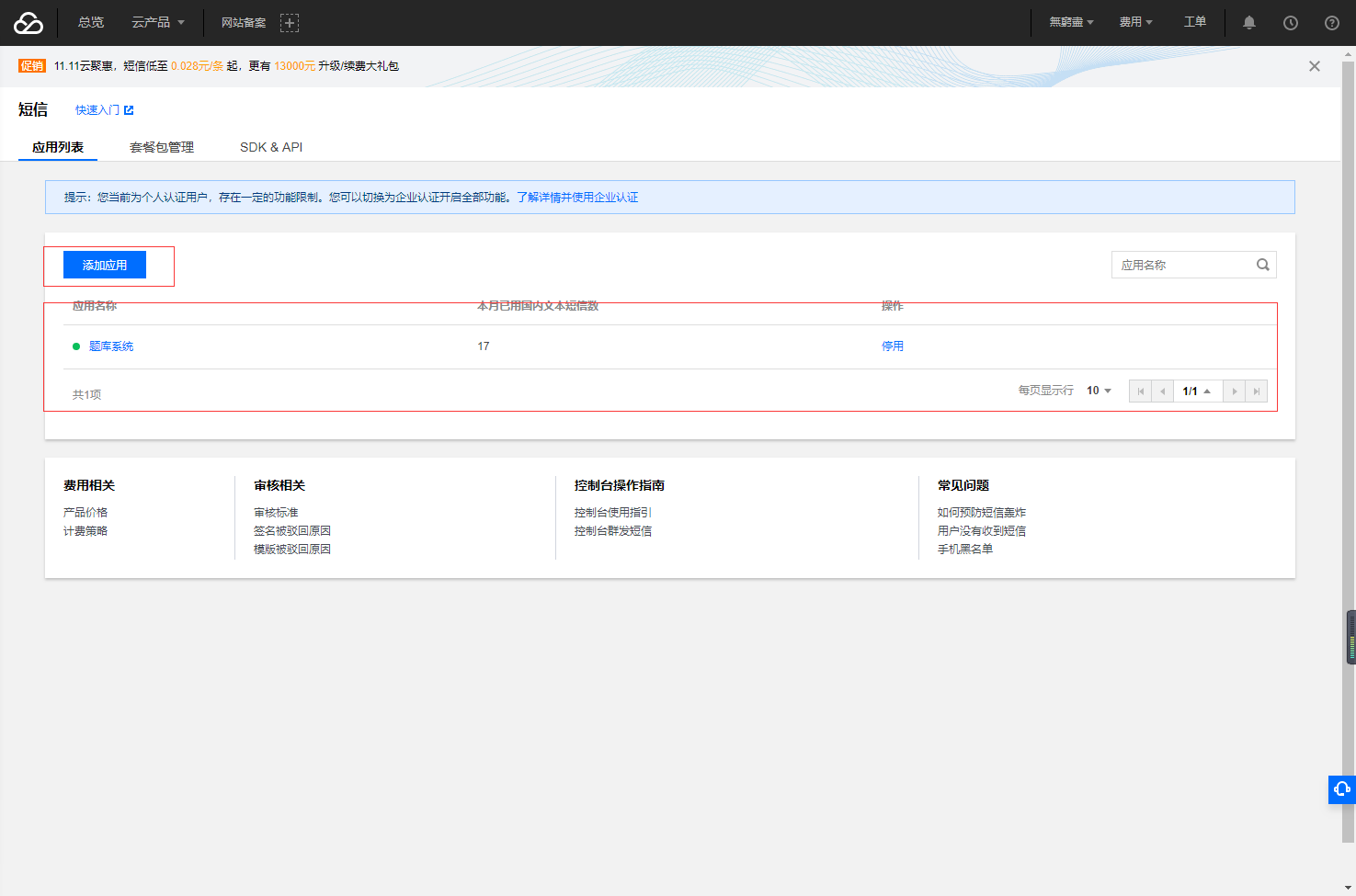Click the 17 messages used value

click(484, 346)
